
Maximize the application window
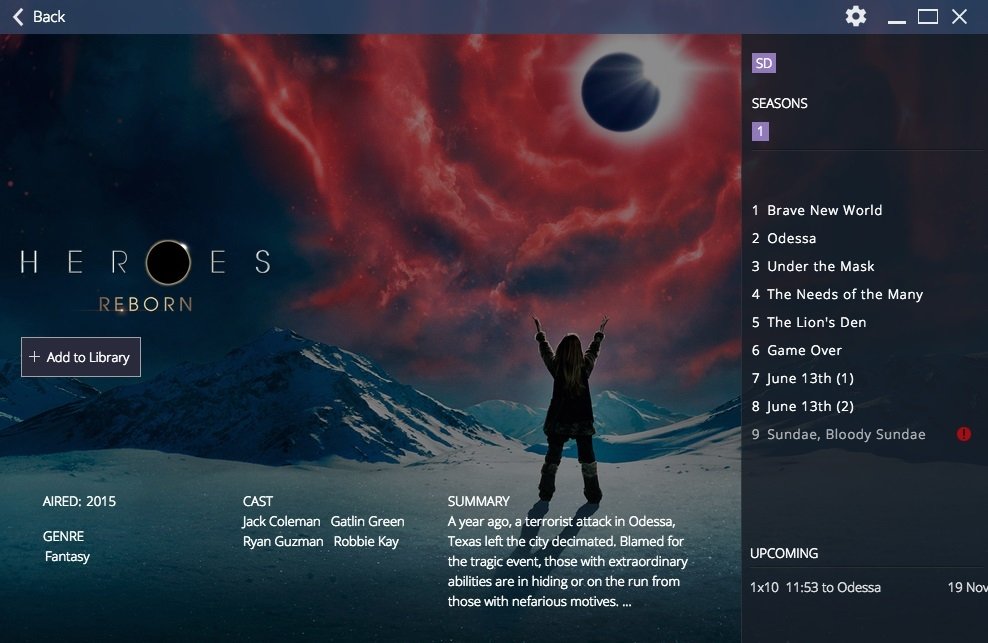pos(928,16)
